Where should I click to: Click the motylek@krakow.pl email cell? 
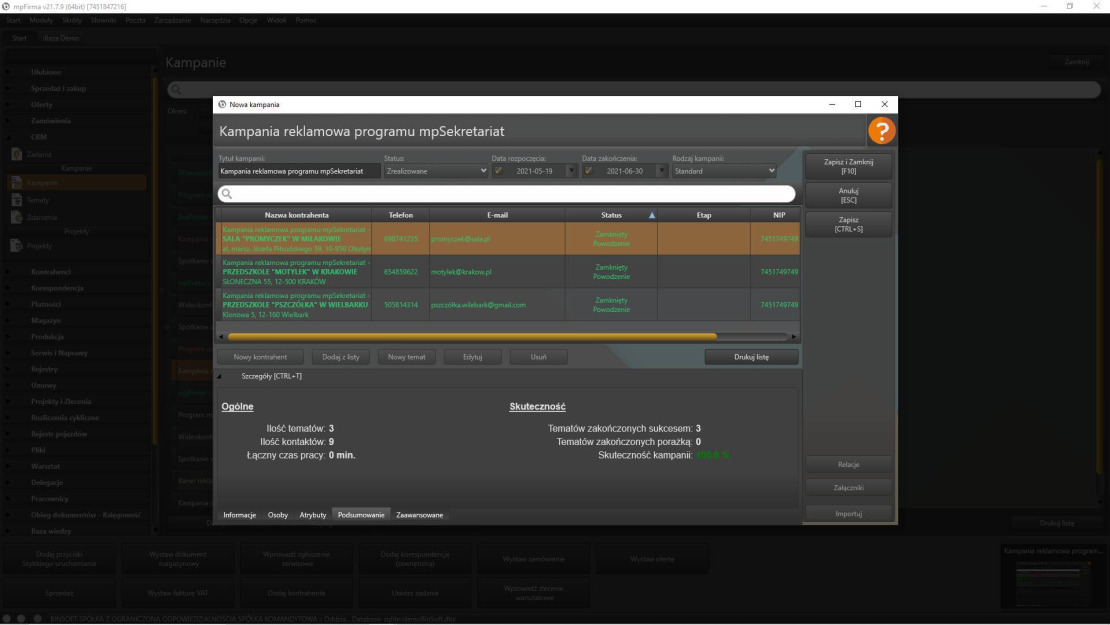tap(497, 272)
